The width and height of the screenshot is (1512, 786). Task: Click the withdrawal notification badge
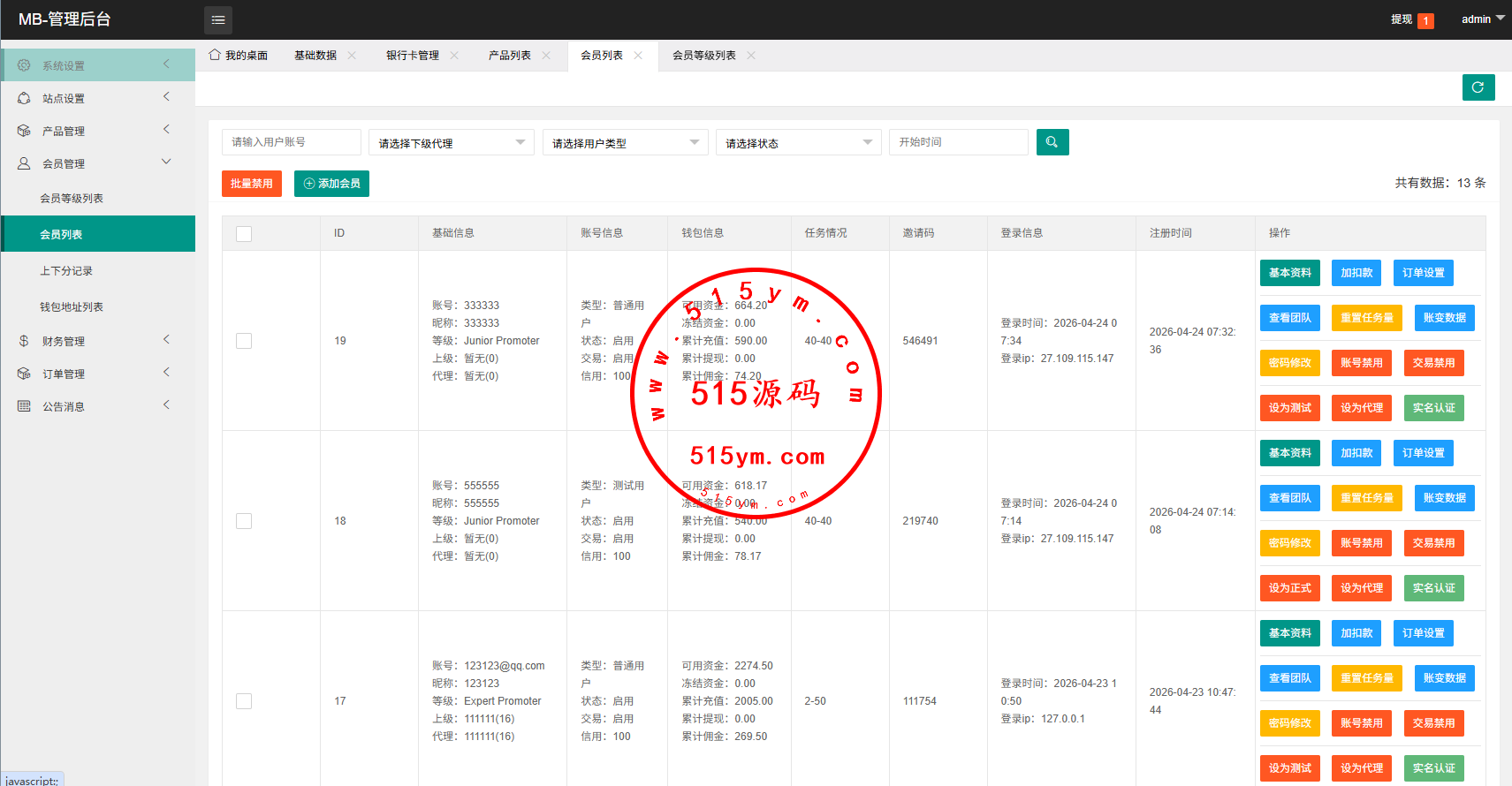1425,20
